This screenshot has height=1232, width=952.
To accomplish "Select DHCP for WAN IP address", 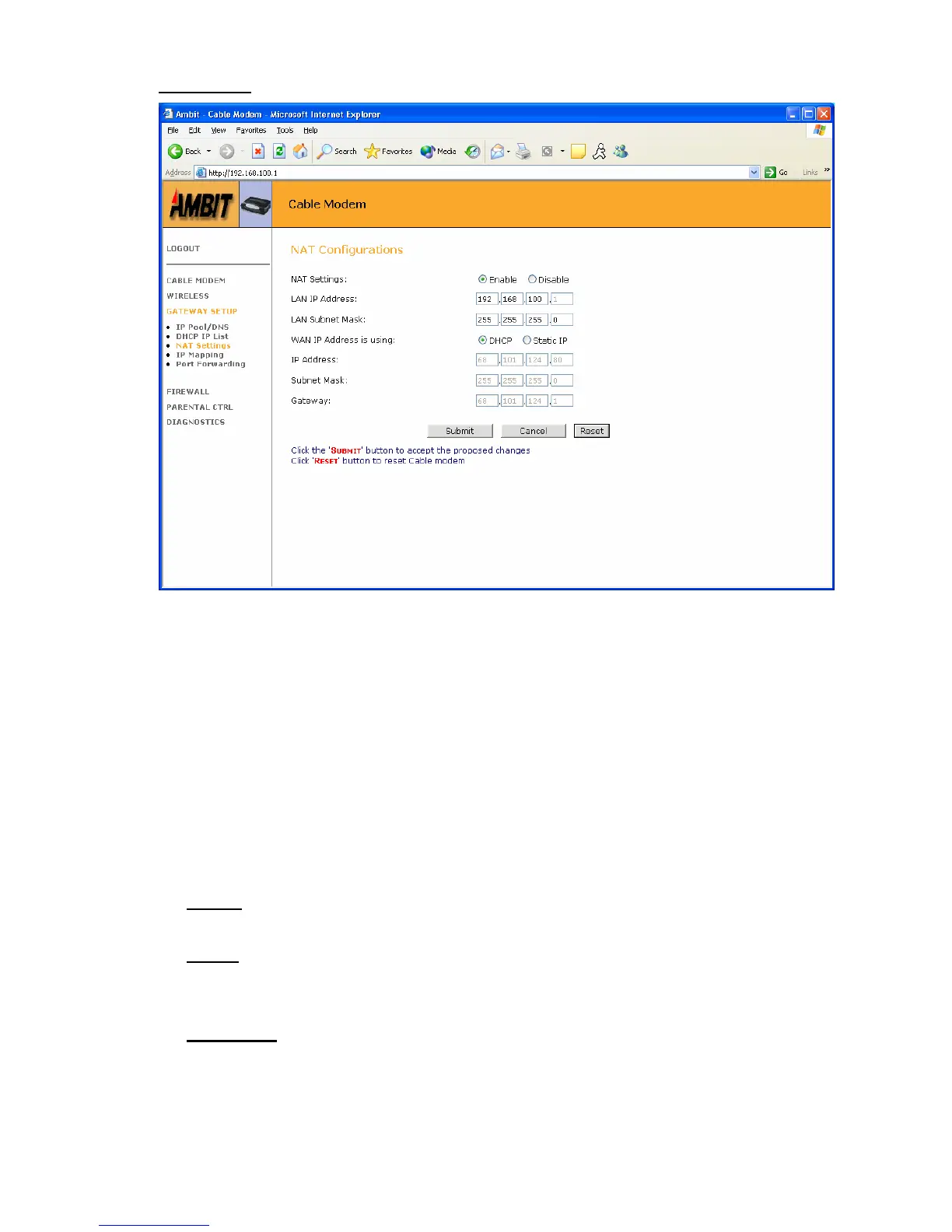I will [482, 340].
